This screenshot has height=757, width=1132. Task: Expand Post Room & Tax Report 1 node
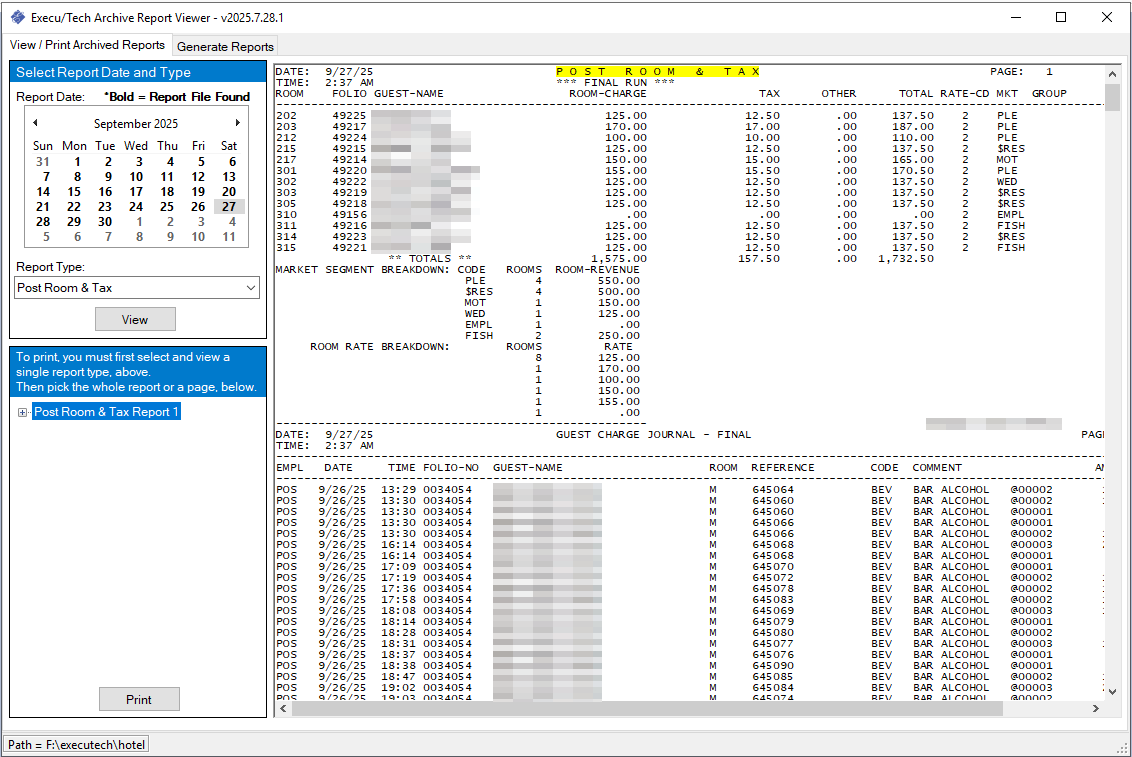pyautogui.click(x=23, y=412)
